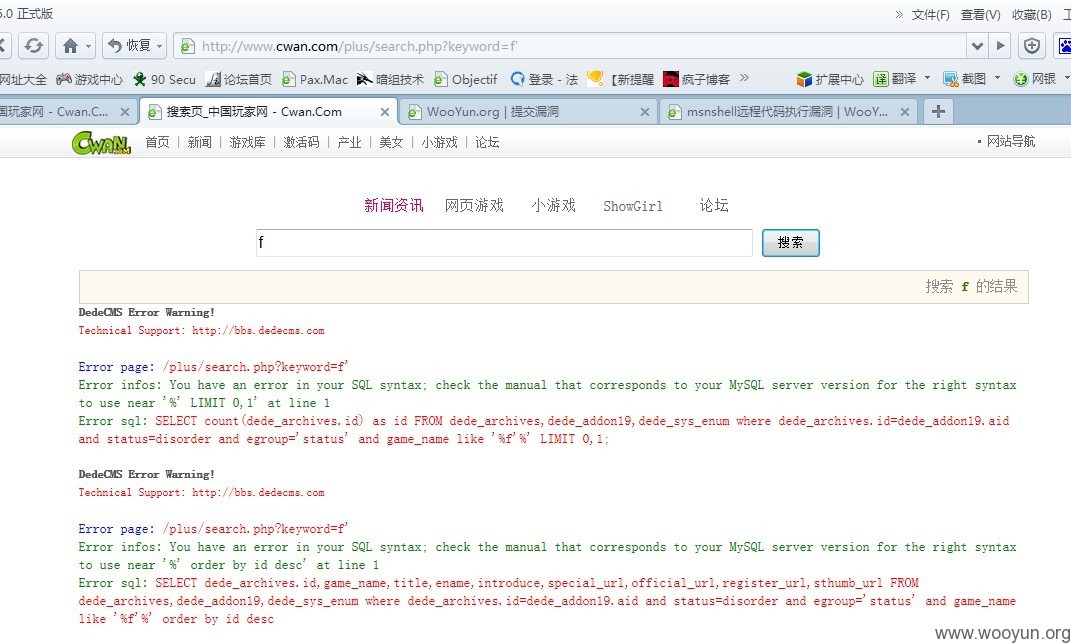This screenshot has width=1071, height=643.
Task: Click the 翻译 translate tool
Action: 895,79
